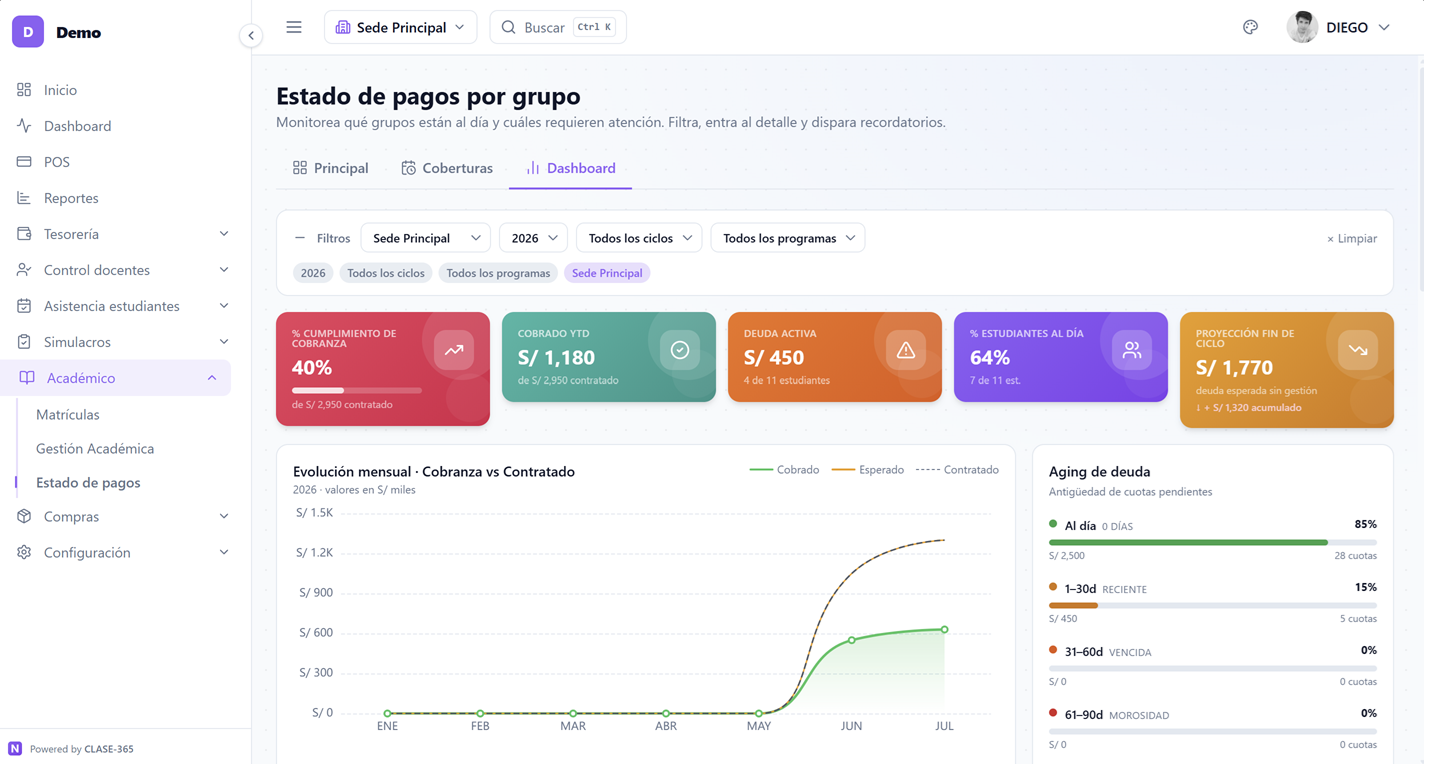Click the 2026 filter chip
This screenshot has height=764, width=1430.
click(x=313, y=273)
